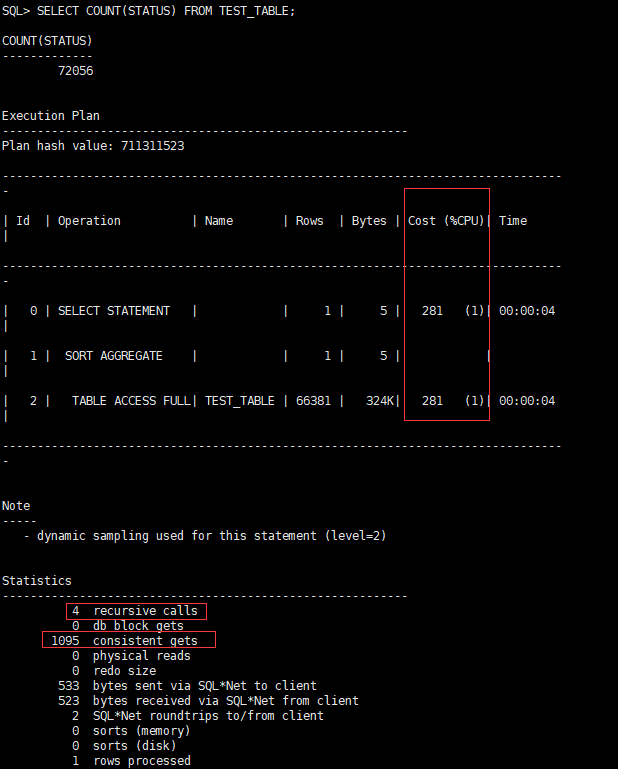Screen dimensions: 618x769
Task: Click time 00:00:04 in TABLE ACCESS FULL row
Action: point(527,401)
